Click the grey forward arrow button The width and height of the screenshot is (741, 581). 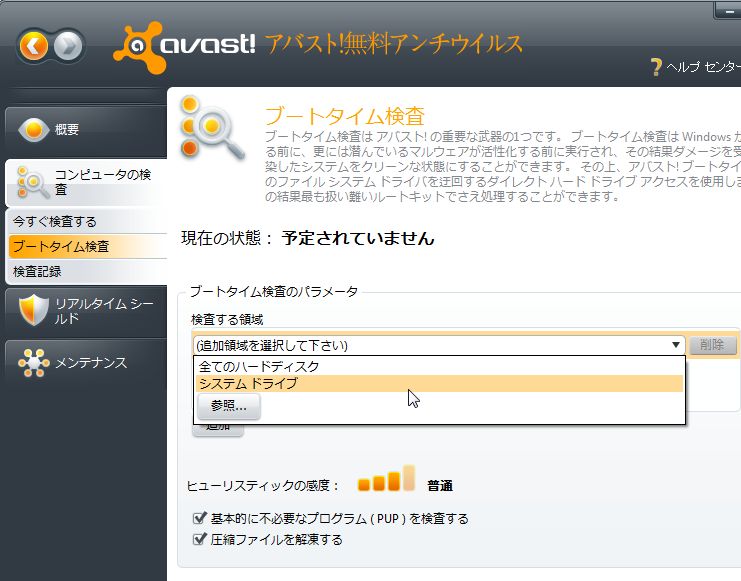(x=68, y=46)
